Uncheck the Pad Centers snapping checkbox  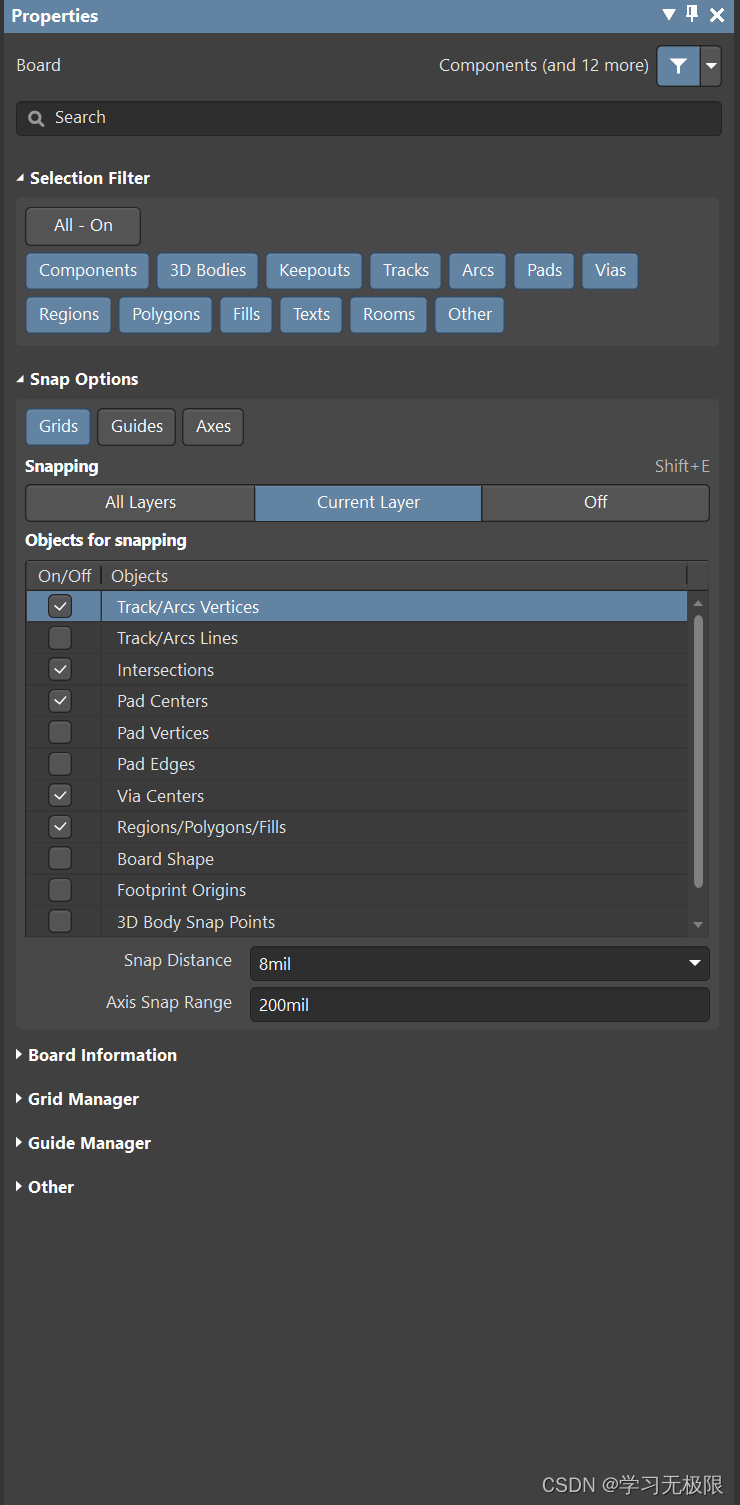[60, 701]
